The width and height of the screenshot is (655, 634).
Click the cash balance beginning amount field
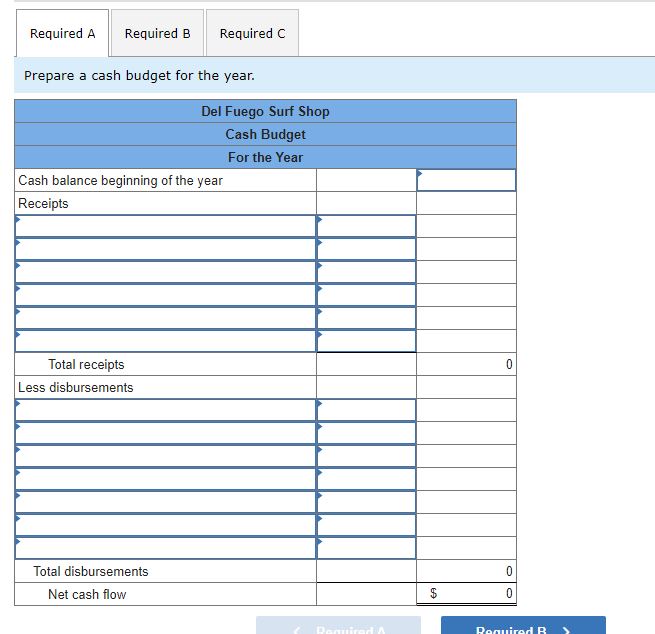point(466,180)
